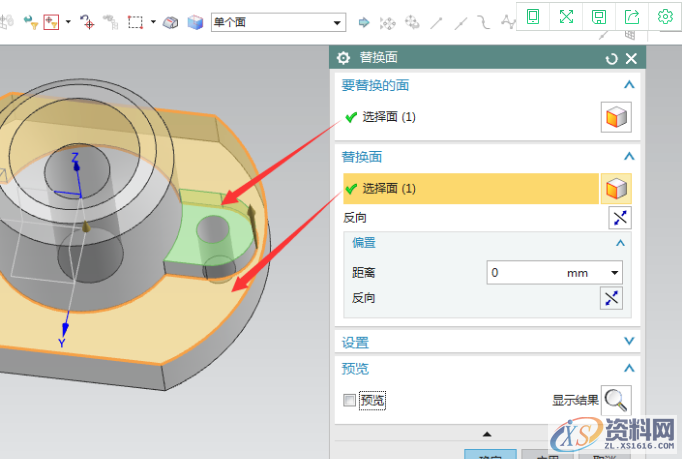Open the green settings gear icon
The image size is (682, 459).
[665, 17]
